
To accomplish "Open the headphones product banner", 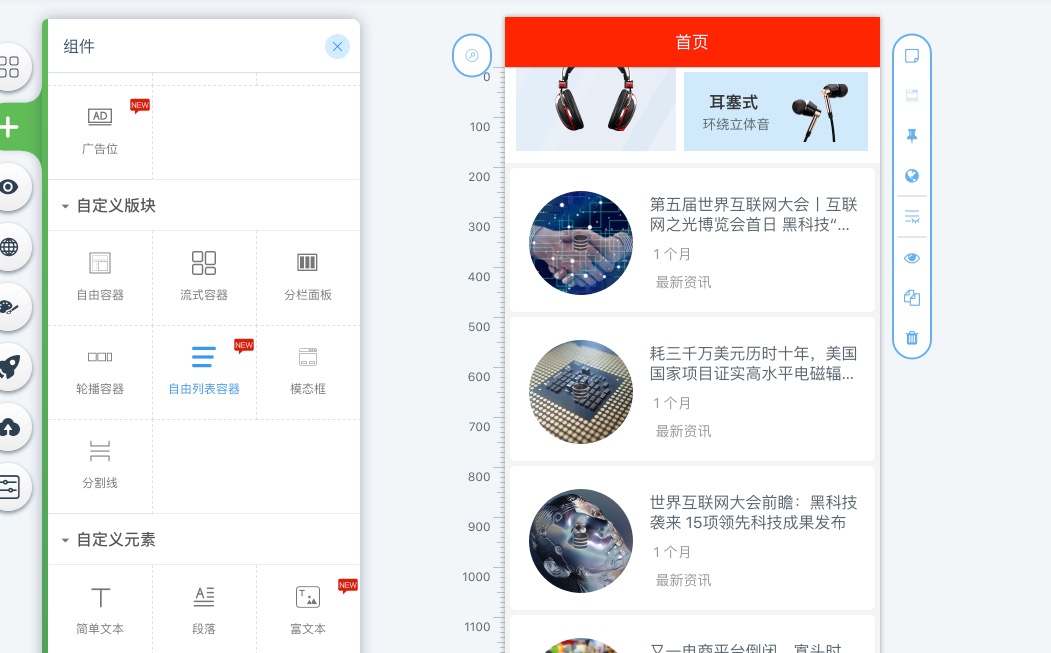I will tap(596, 109).
